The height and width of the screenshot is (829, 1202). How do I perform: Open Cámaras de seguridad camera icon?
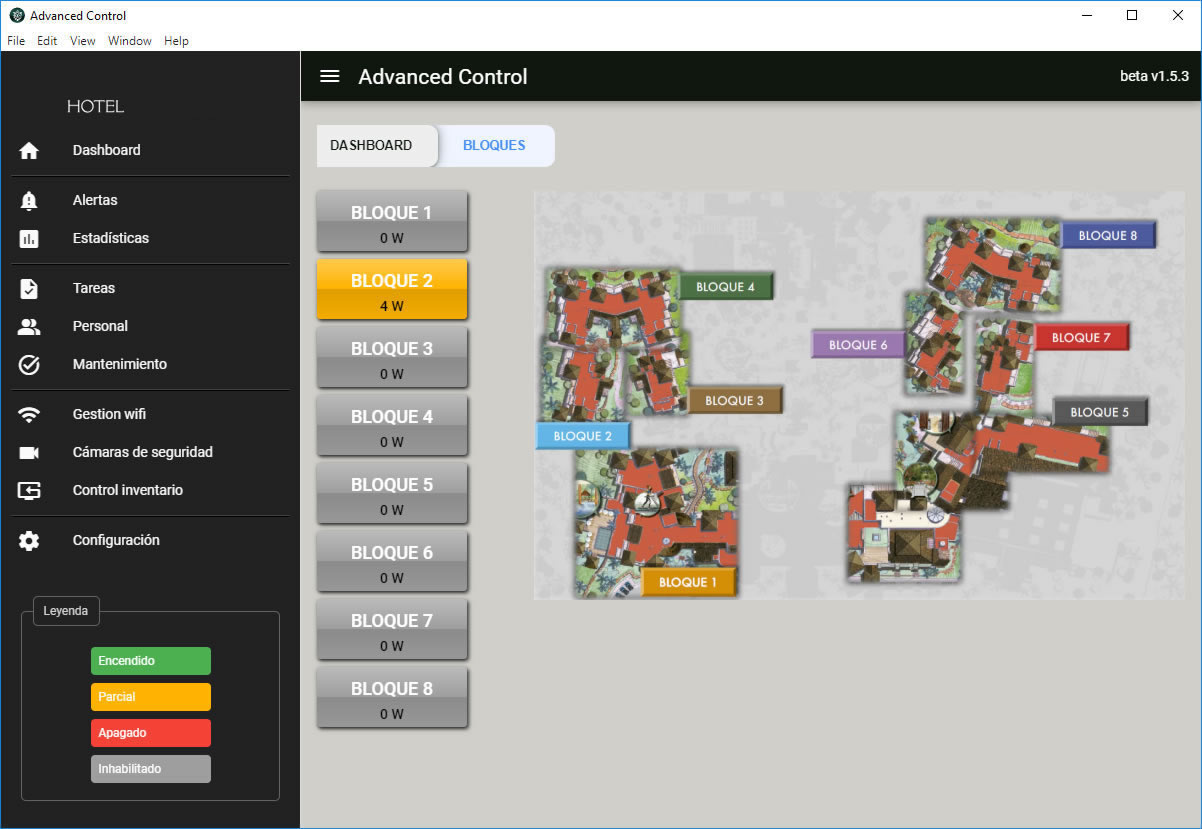29,453
